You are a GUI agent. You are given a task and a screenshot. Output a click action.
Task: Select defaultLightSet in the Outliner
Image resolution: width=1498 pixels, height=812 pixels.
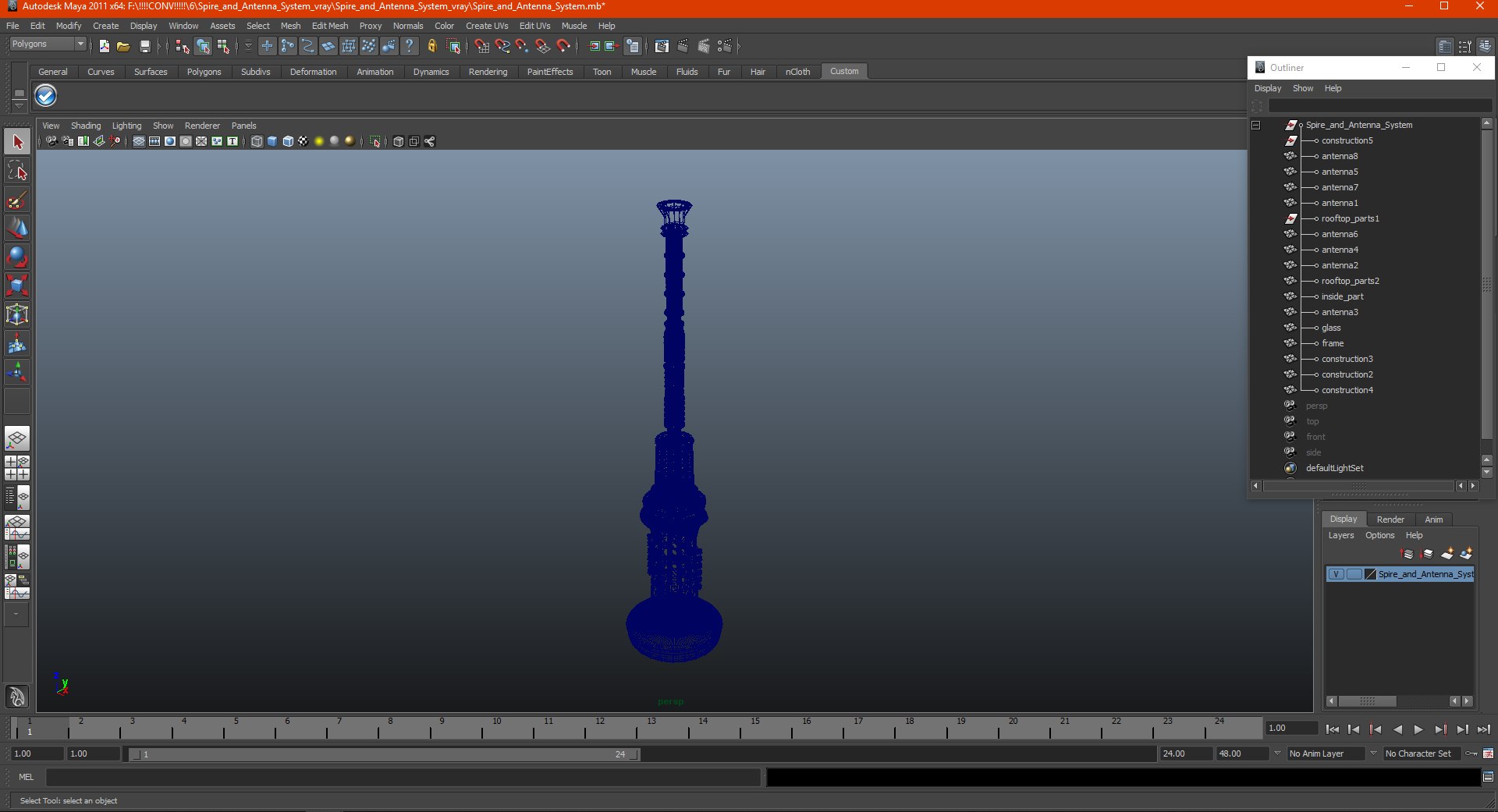(1335, 468)
